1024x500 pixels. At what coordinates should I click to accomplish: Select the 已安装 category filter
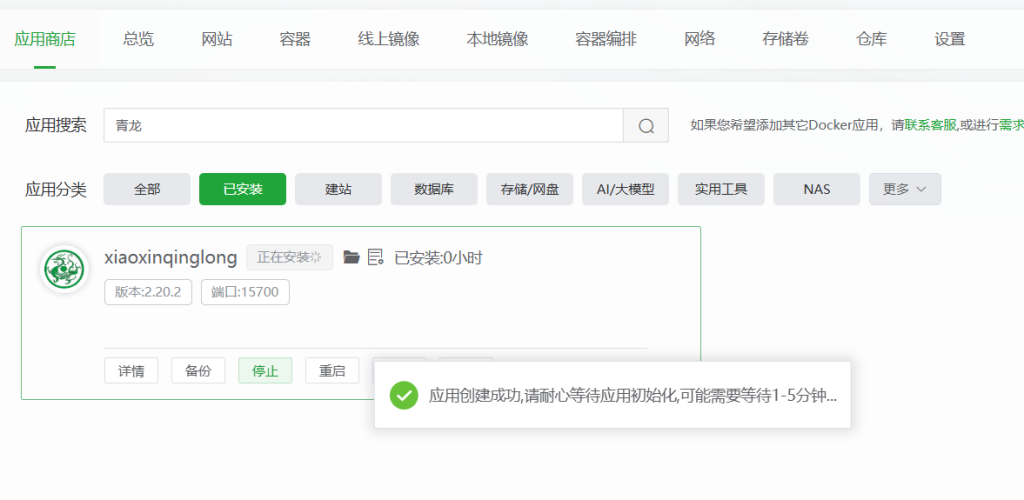(x=242, y=189)
